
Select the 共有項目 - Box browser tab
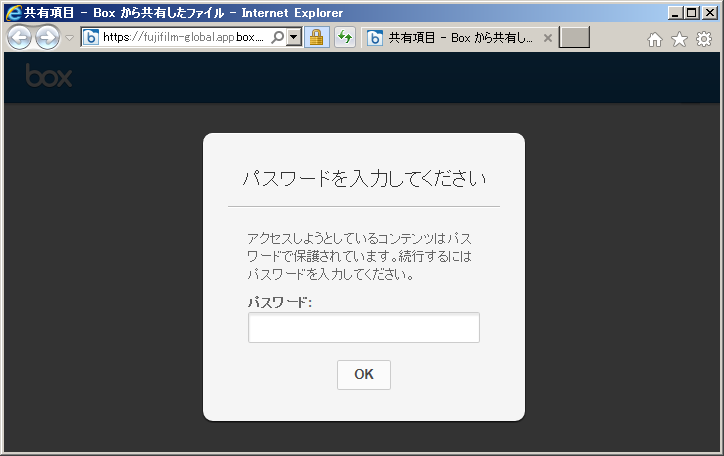tap(459, 37)
